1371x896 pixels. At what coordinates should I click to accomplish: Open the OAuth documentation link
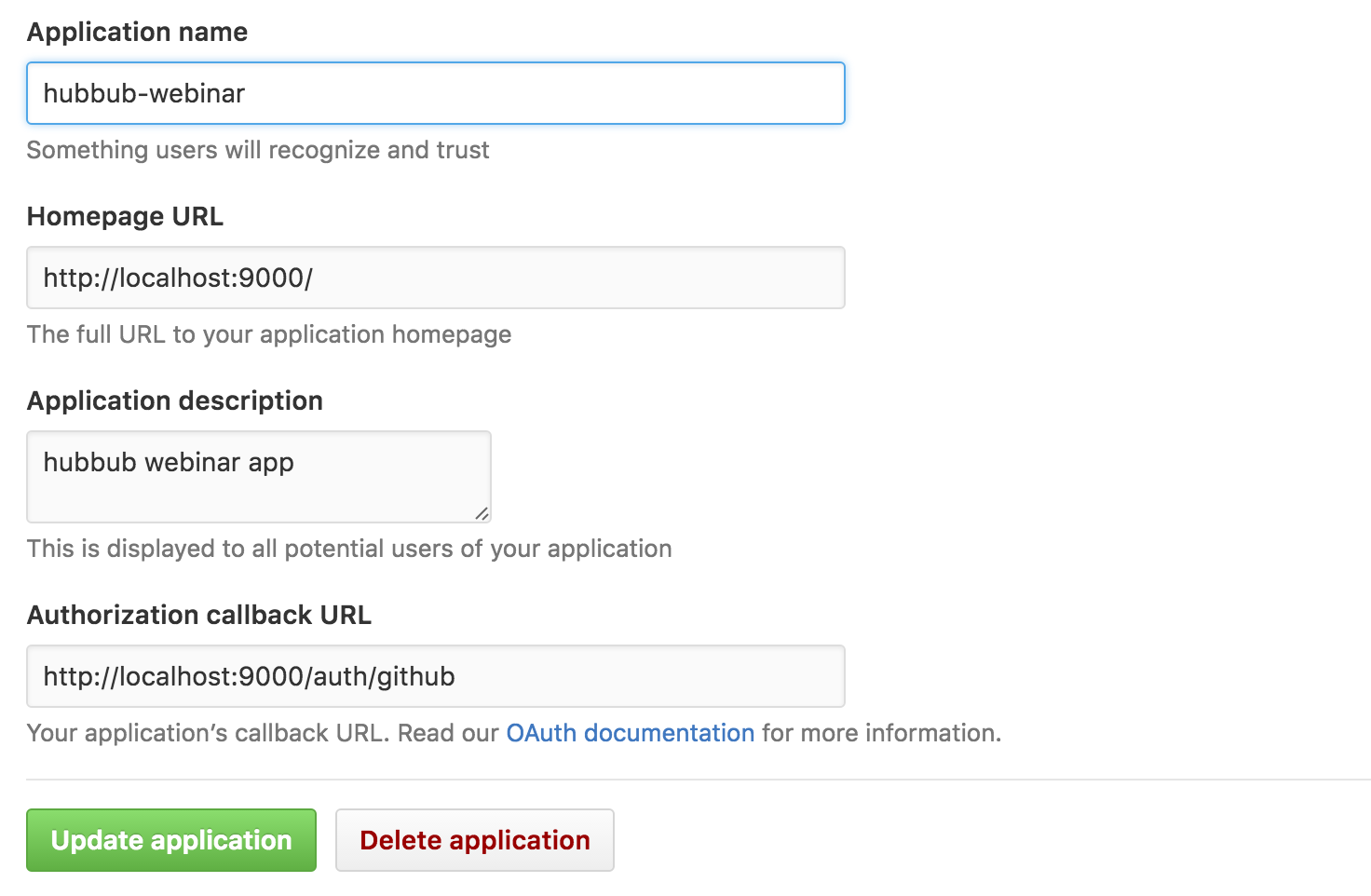coord(630,733)
